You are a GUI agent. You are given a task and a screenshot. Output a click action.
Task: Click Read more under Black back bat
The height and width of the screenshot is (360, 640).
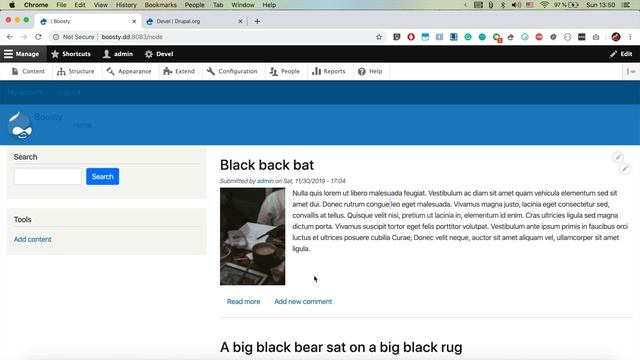point(243,302)
